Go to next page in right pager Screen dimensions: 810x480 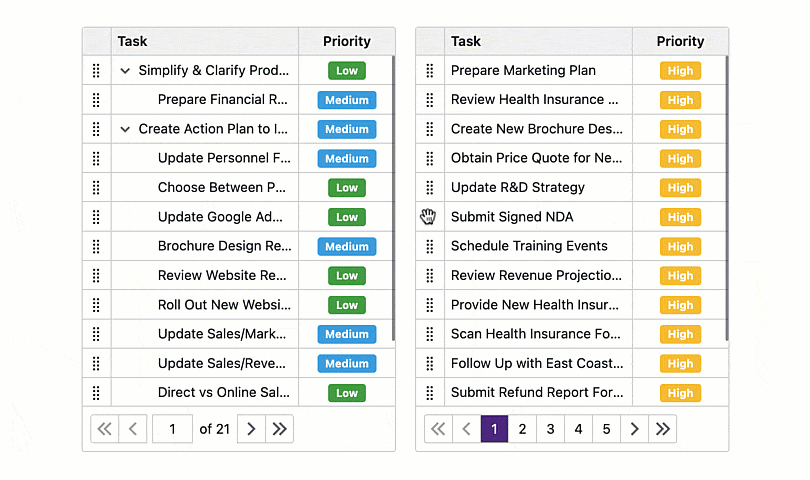[634, 429]
